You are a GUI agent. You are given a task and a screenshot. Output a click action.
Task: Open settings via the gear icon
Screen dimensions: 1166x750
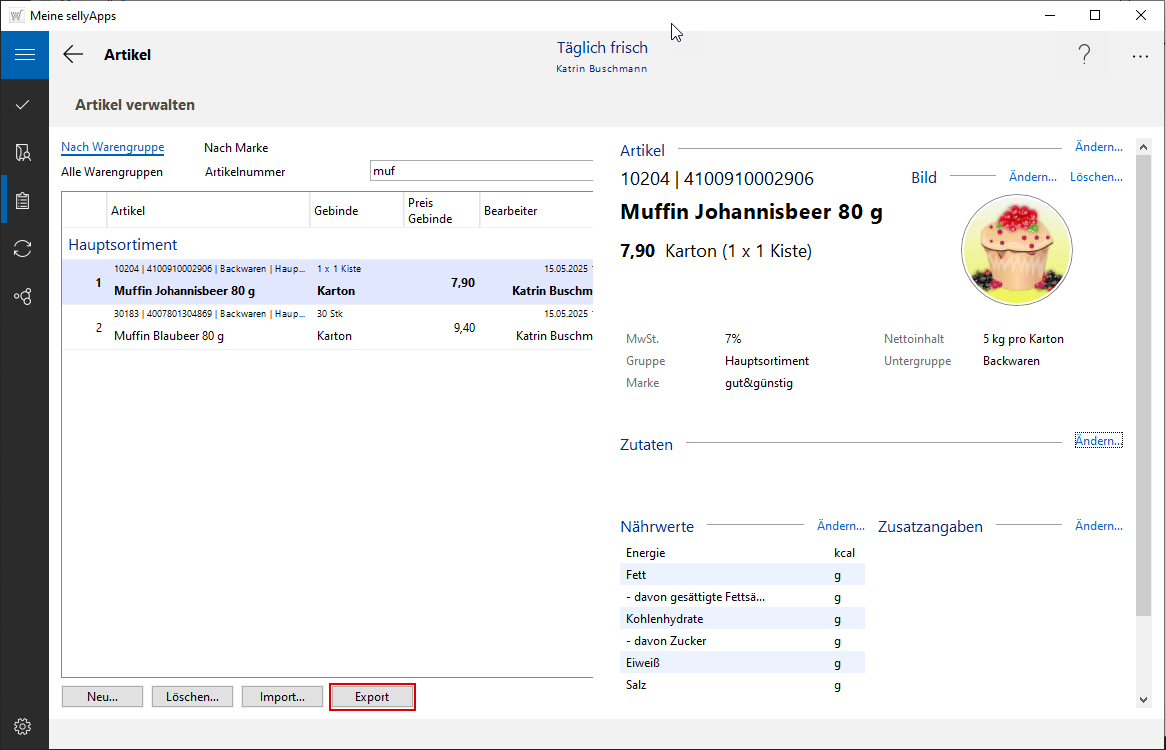tap(24, 726)
